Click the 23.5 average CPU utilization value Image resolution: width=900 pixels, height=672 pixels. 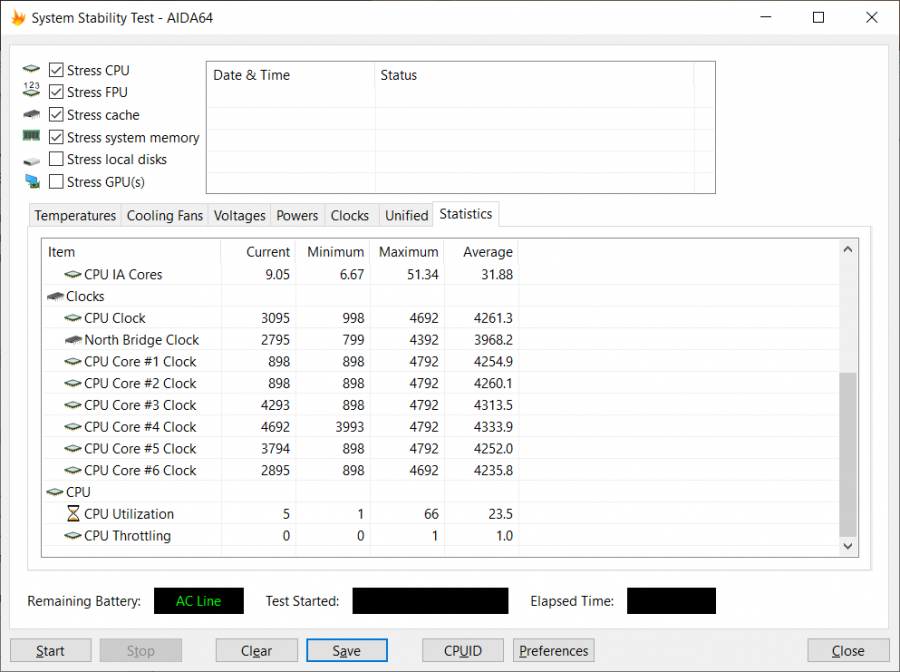[501, 514]
